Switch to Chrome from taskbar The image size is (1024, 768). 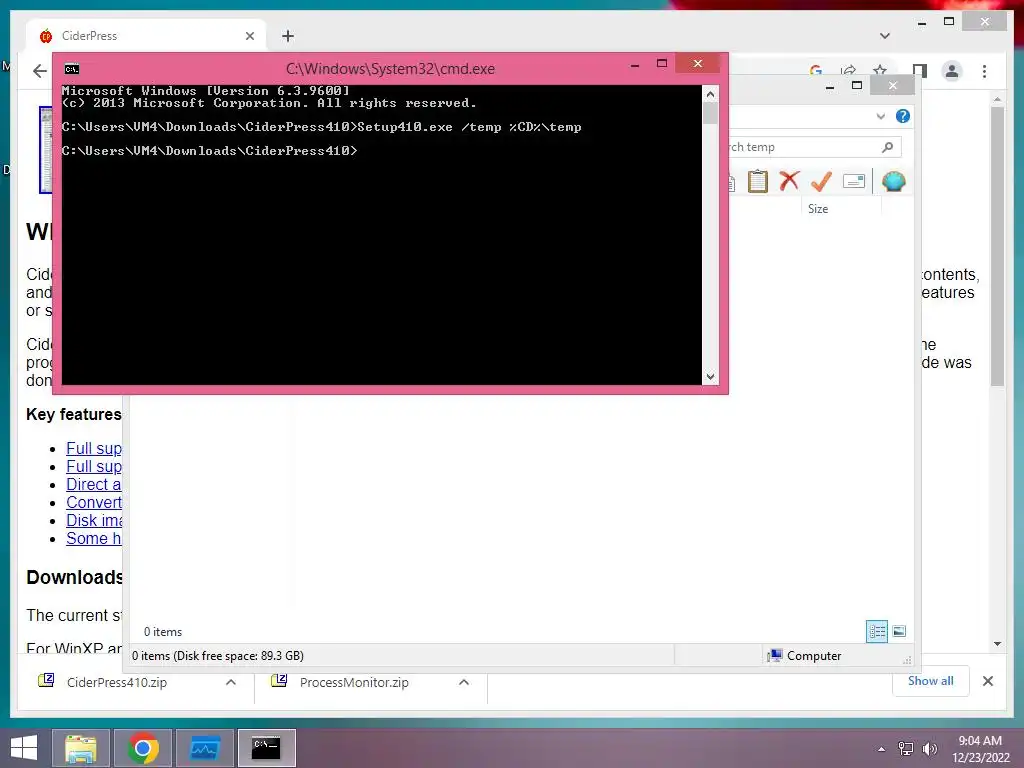(x=143, y=748)
